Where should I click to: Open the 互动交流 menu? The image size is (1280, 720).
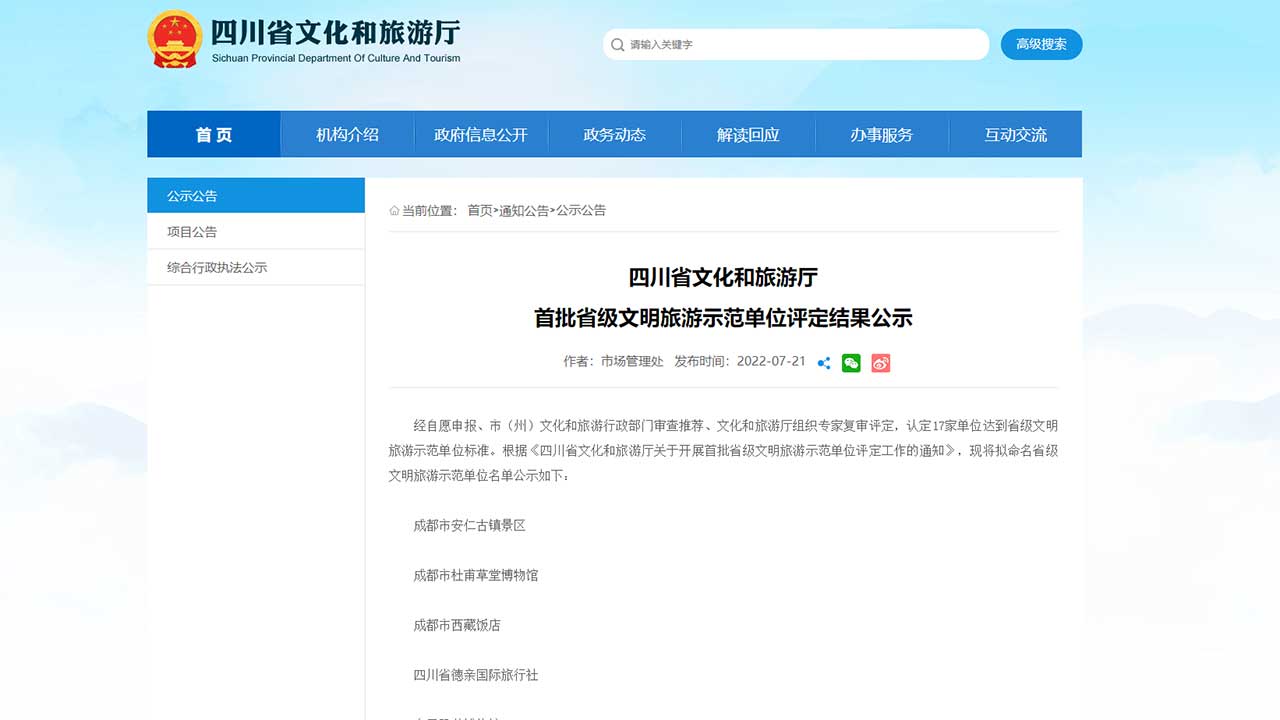coord(1016,133)
